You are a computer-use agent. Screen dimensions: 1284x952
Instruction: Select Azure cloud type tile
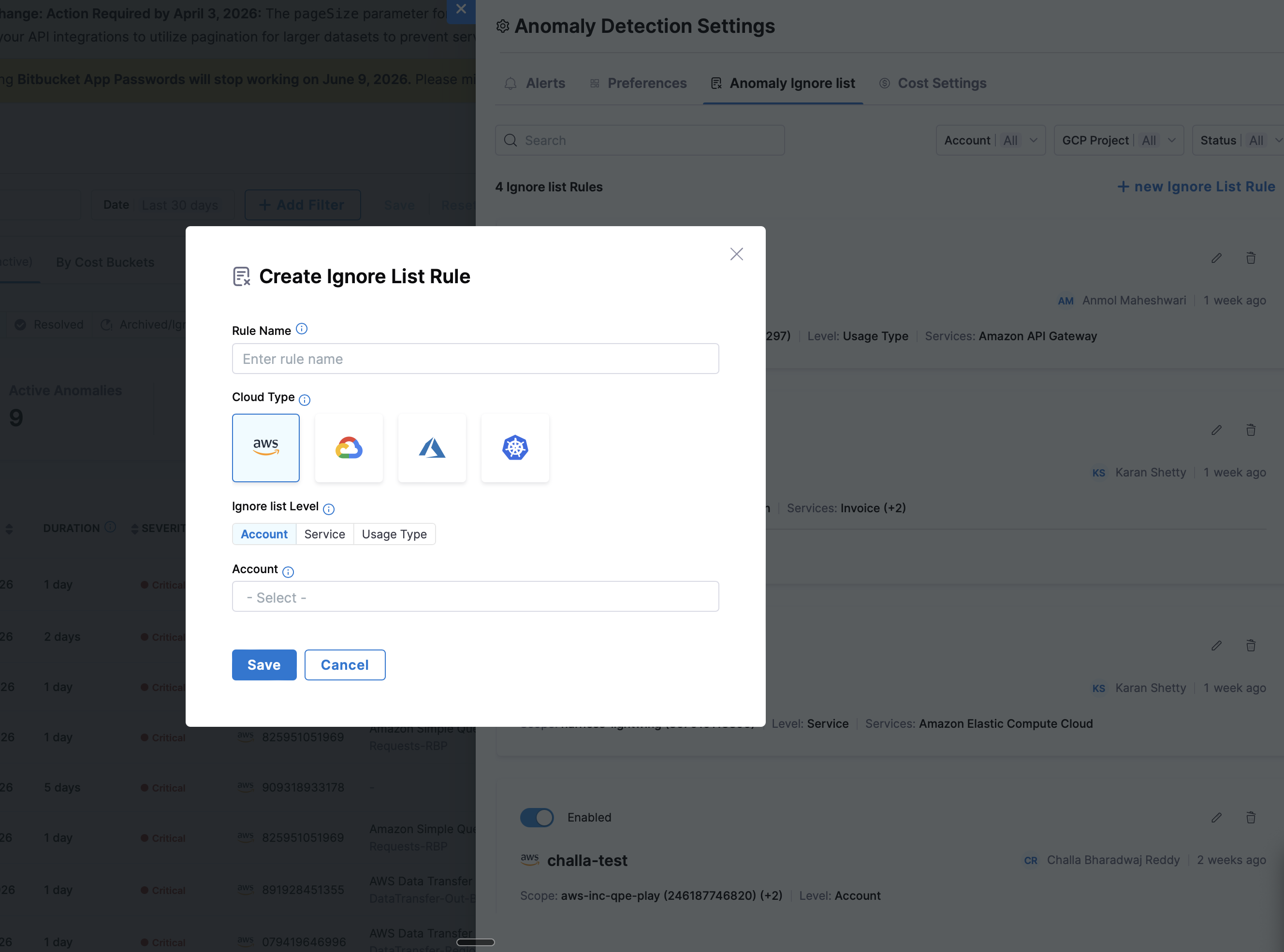[x=432, y=448]
